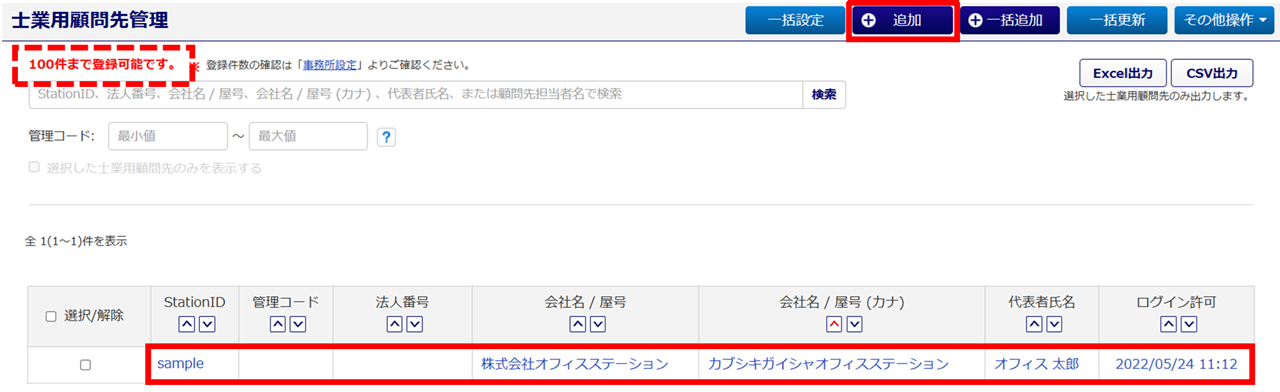
Task: Check the sample row checkbox
Action: click(x=85, y=365)
